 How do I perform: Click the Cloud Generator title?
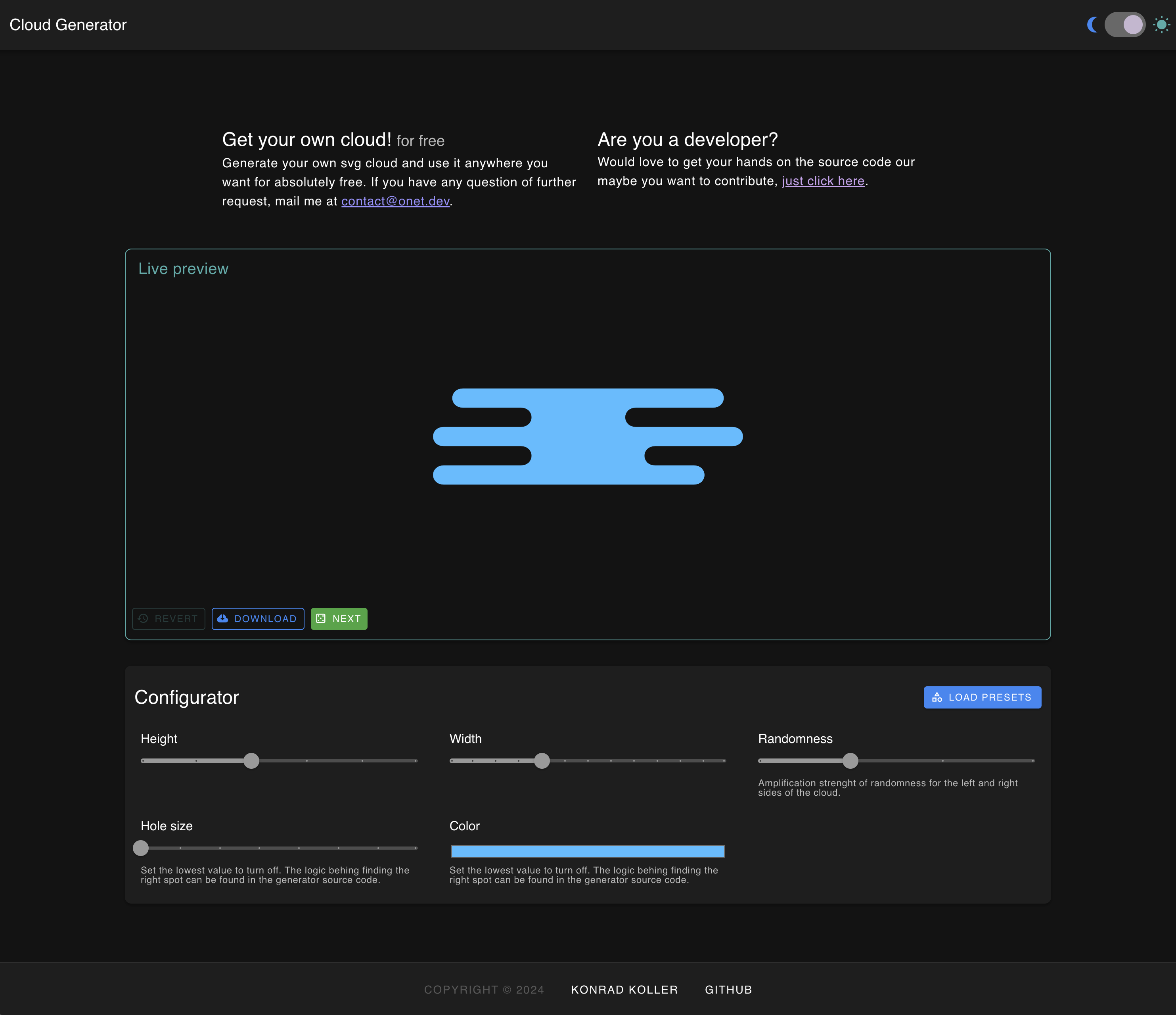68,25
